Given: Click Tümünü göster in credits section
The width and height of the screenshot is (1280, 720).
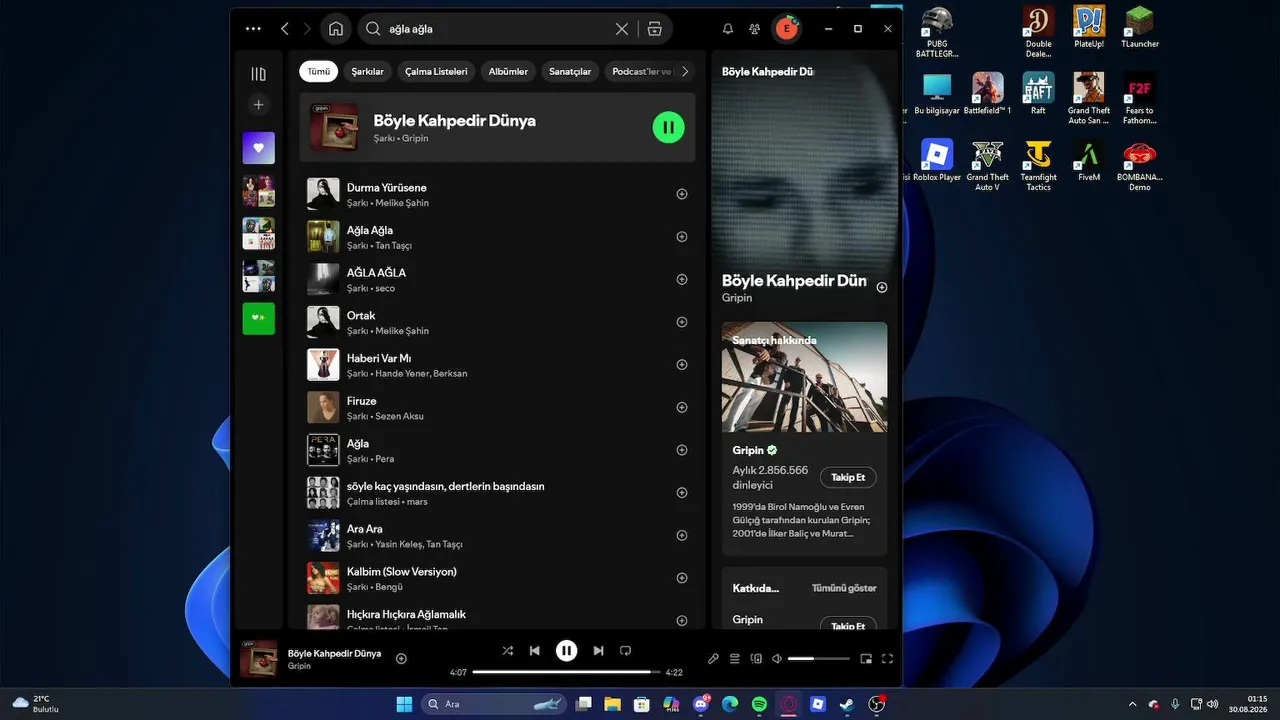Looking at the screenshot, I should [x=844, y=588].
